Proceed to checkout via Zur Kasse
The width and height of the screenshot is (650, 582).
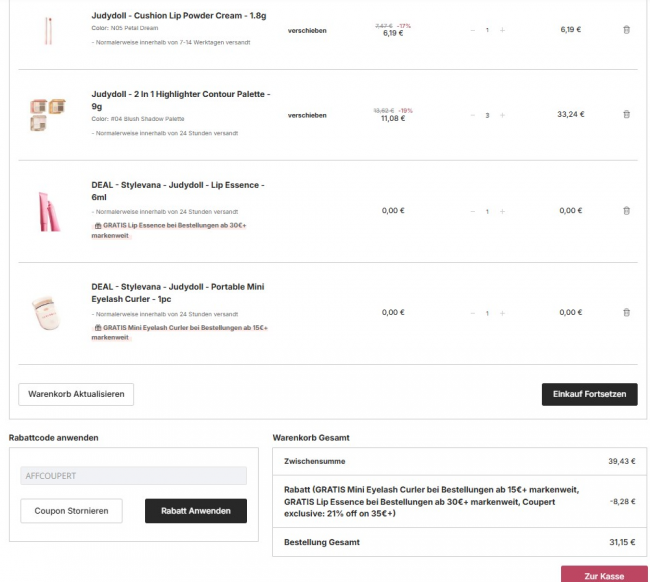pyautogui.click(x=604, y=575)
